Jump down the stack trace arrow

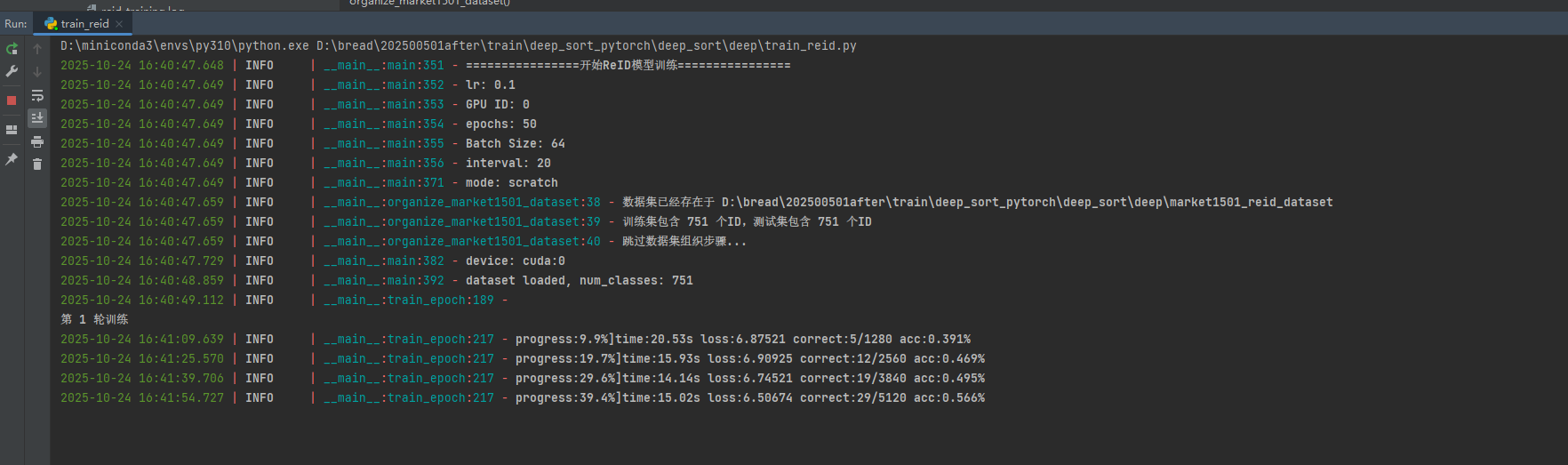coord(37,71)
